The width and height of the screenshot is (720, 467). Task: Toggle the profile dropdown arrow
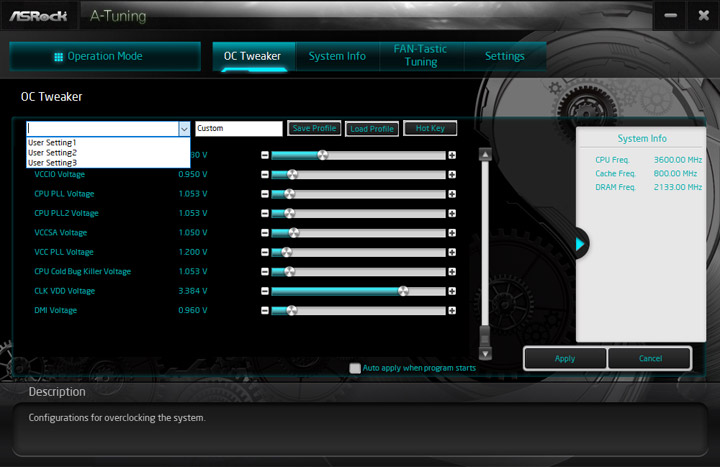click(184, 129)
